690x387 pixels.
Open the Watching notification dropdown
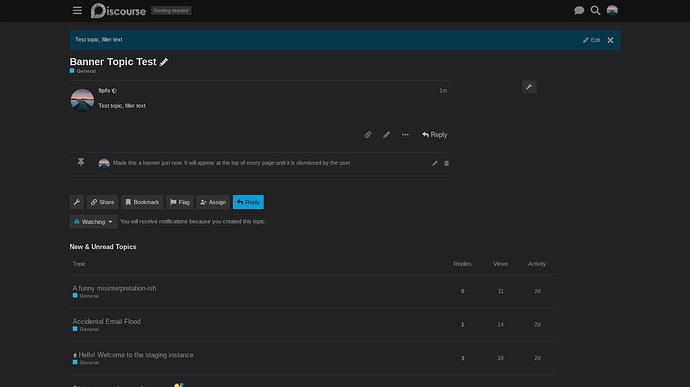pyautogui.click(x=93, y=221)
